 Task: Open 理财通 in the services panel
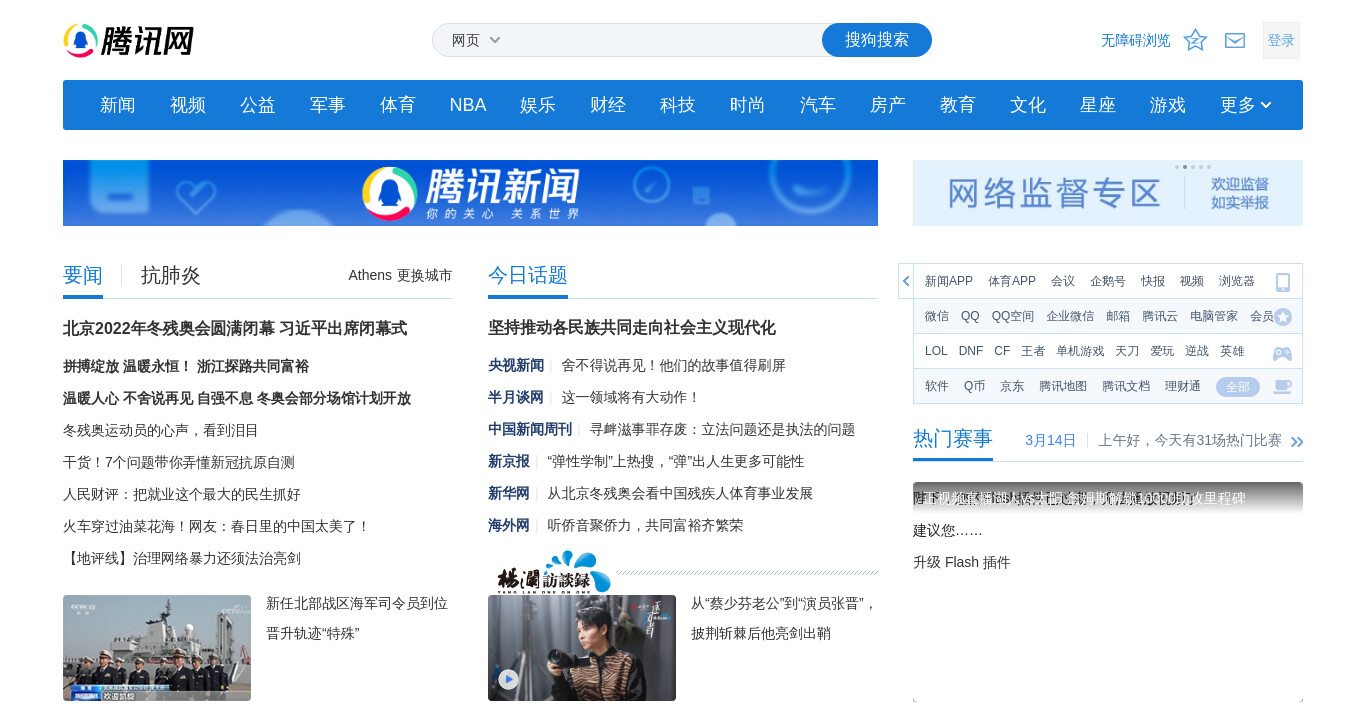click(x=1183, y=386)
